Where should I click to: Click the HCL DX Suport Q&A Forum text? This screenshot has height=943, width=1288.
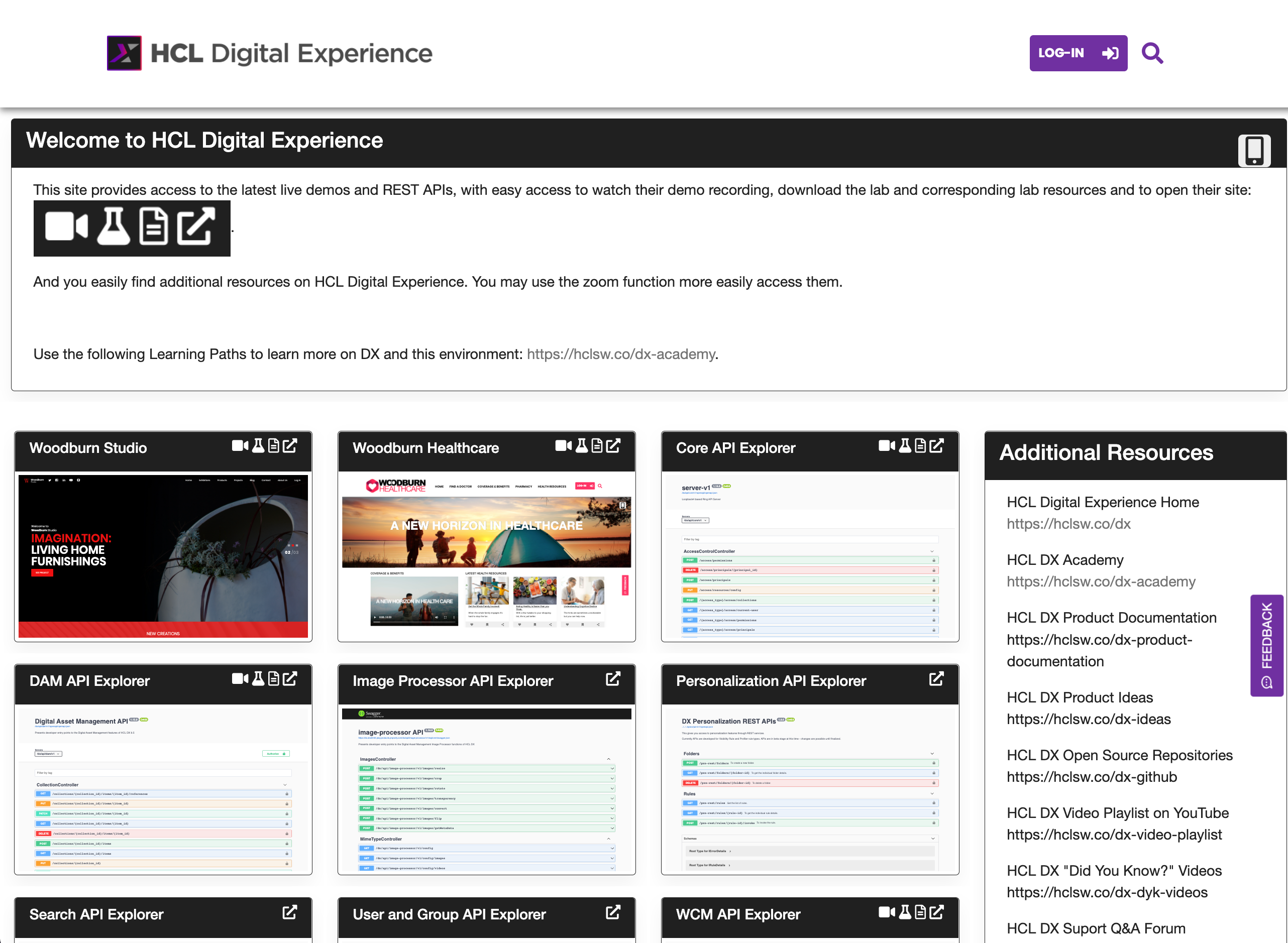[x=1096, y=929]
